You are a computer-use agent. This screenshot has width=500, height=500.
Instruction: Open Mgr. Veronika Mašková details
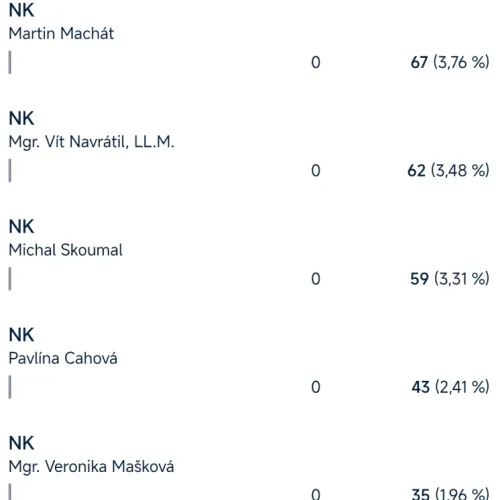(x=91, y=467)
